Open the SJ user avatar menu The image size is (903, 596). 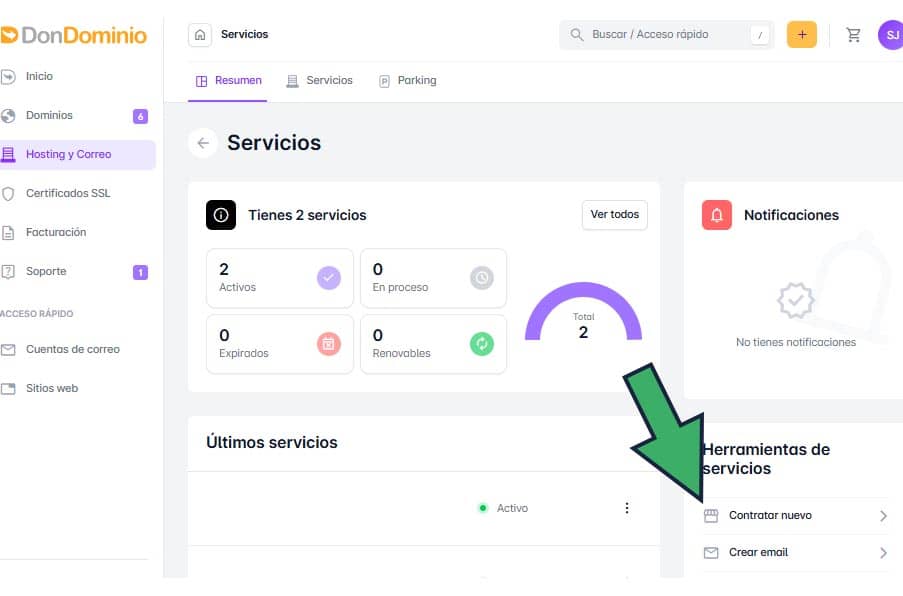(890, 35)
